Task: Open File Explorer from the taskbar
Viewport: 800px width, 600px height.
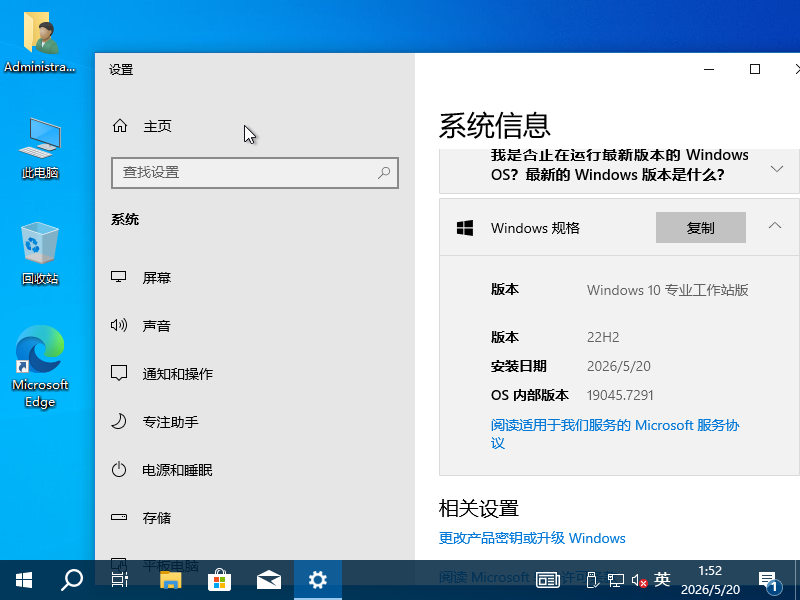Action: pyautogui.click(x=170, y=580)
